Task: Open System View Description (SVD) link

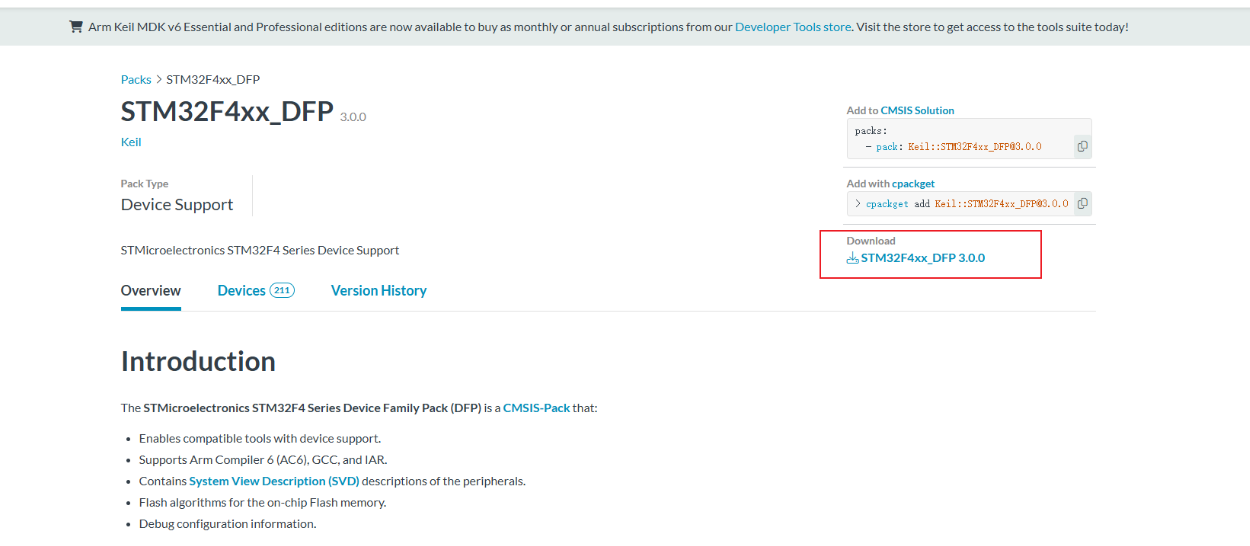Action: (274, 481)
